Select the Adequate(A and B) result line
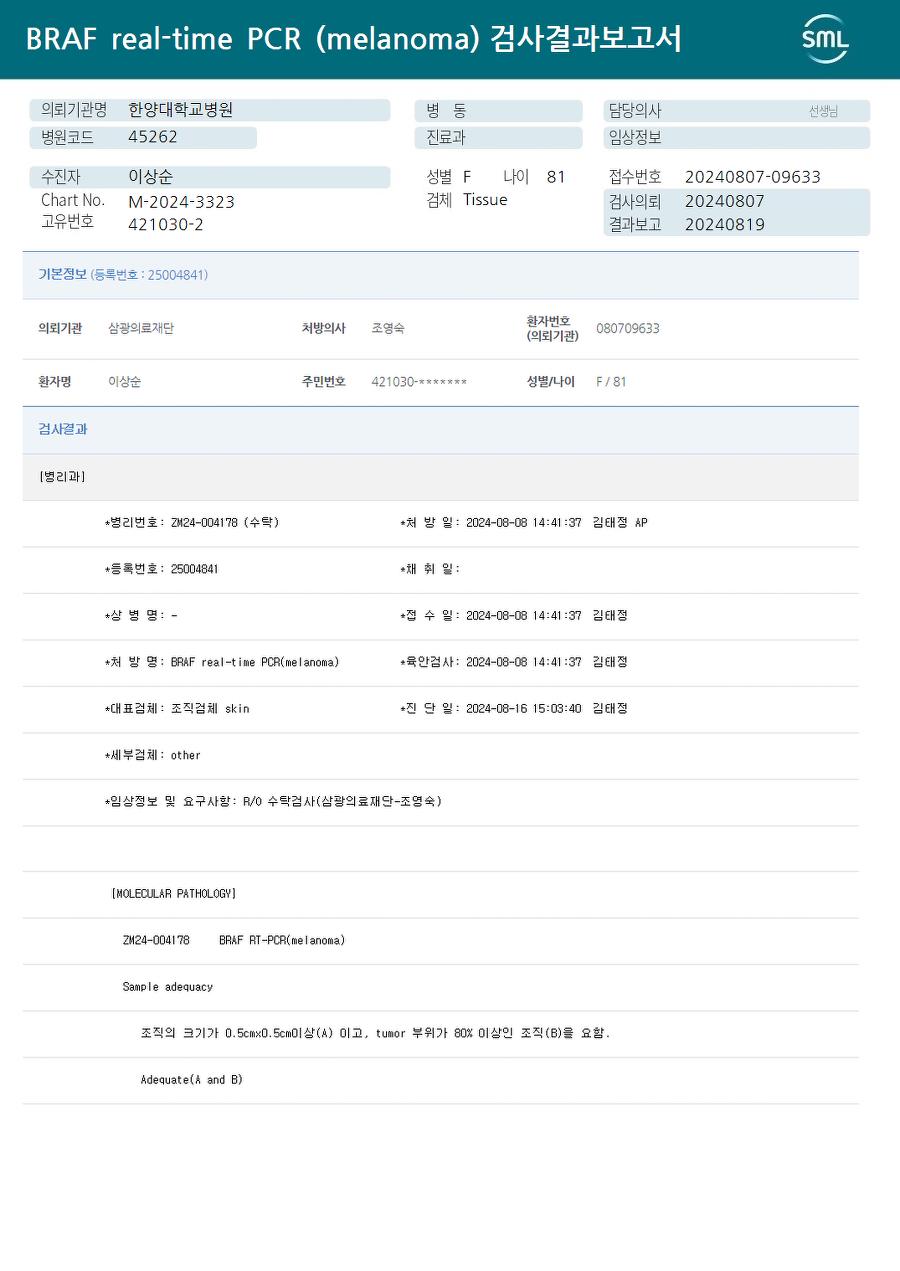This screenshot has width=900, height=1271. point(192,1080)
